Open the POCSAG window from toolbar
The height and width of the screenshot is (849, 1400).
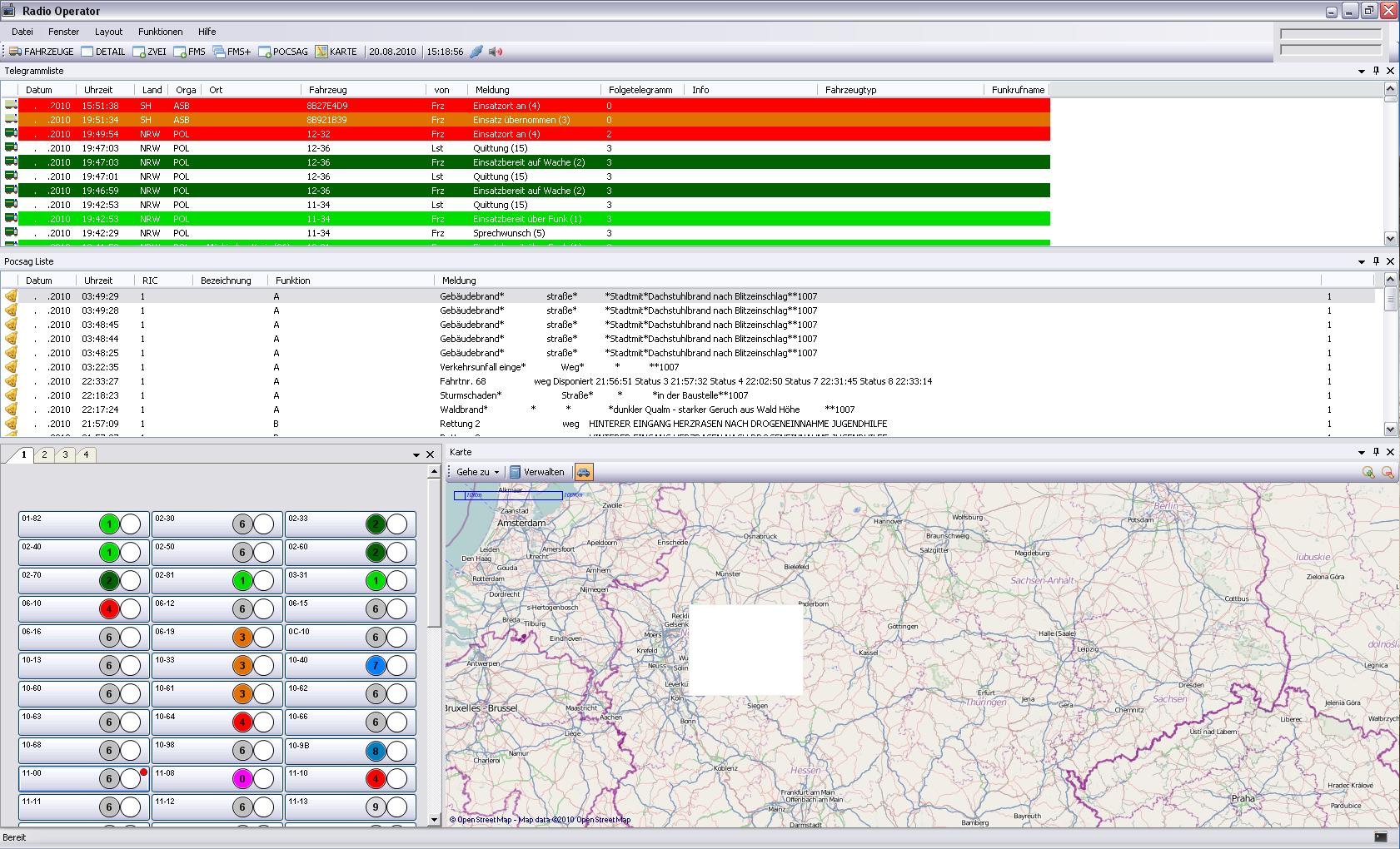tap(283, 52)
